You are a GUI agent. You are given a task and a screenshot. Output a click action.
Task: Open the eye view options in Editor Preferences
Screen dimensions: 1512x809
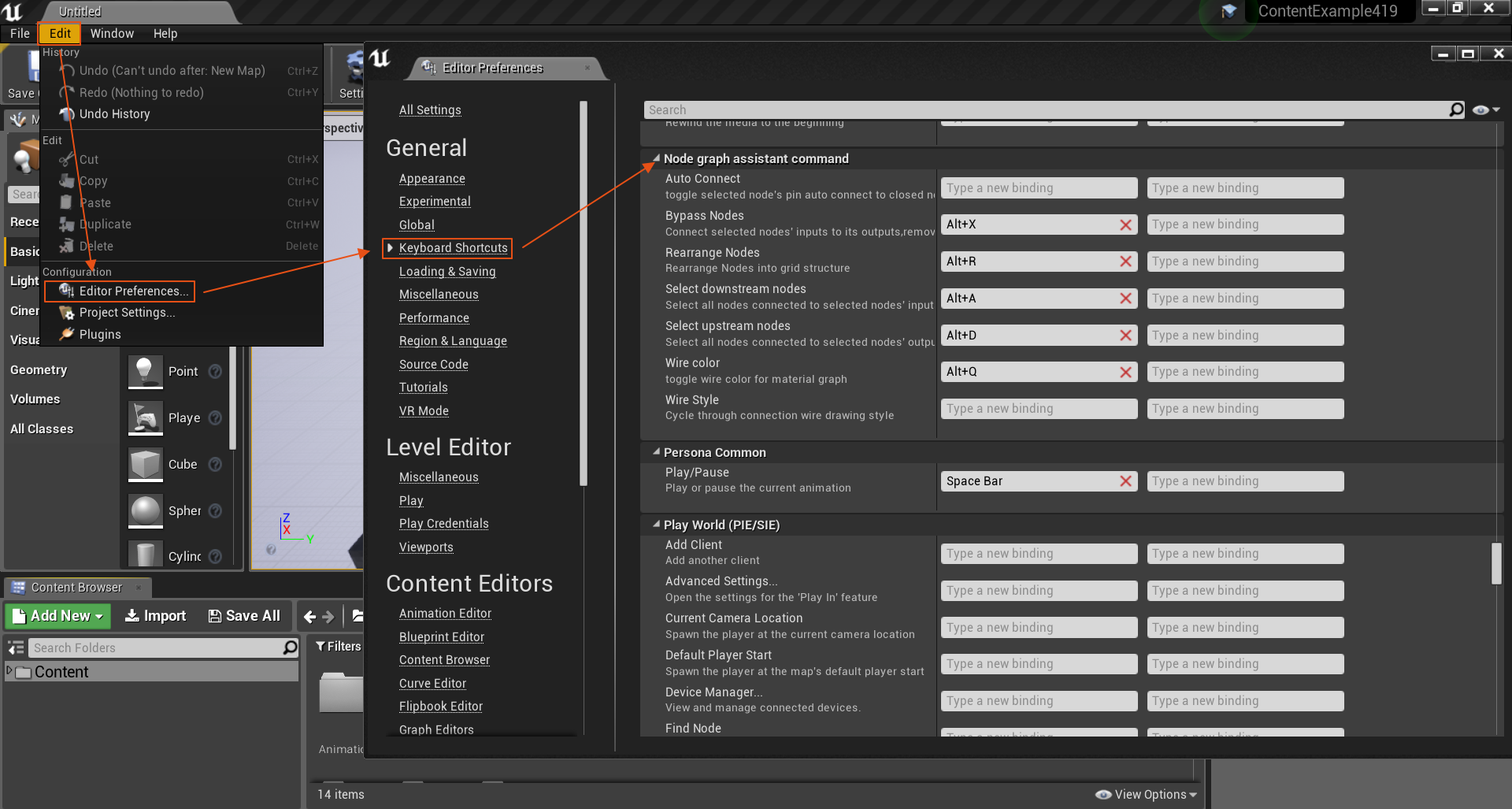[x=1486, y=109]
